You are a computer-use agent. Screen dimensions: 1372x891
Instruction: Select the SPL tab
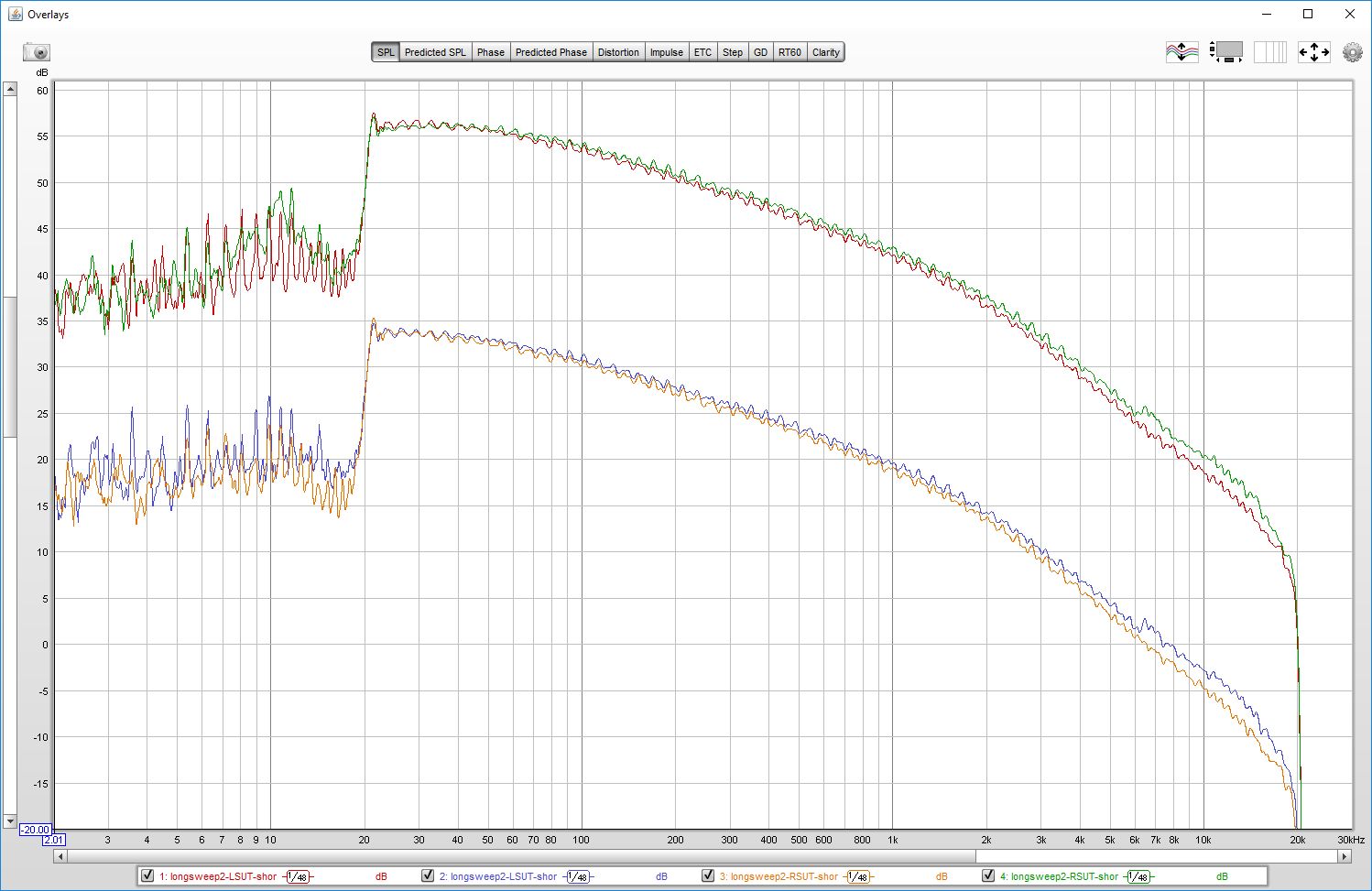coord(386,52)
